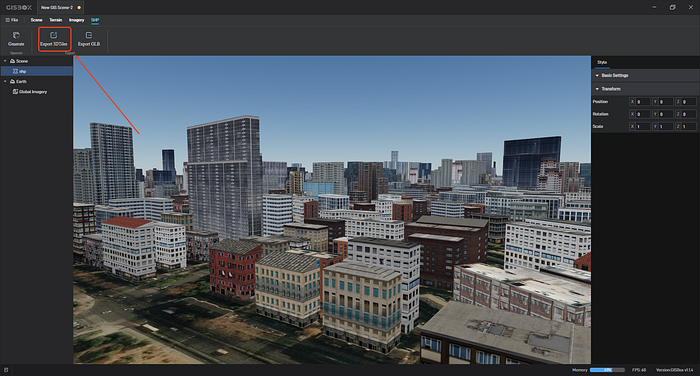Screen dimensions: 700x376
Task: Click the Scene folder icon in tree
Action: point(12,61)
